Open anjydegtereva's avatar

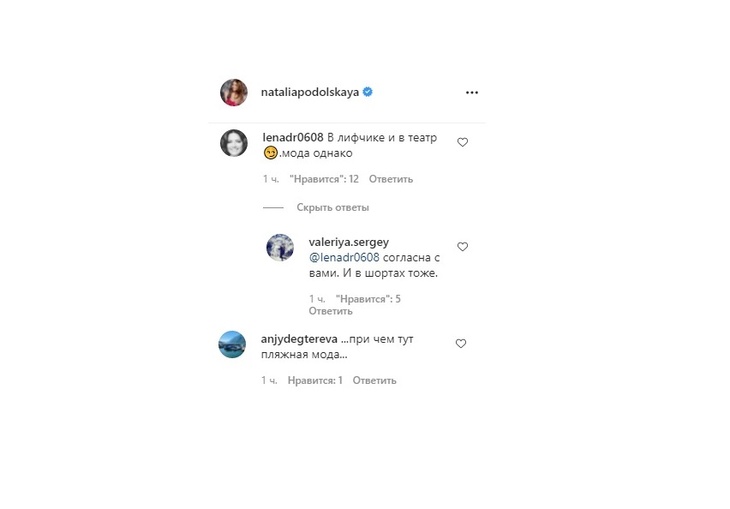[x=232, y=344]
